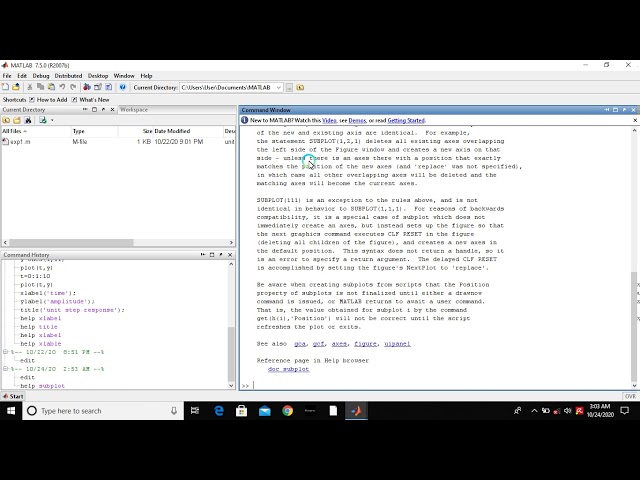Viewport: 640px width, 480px height.
Task: Select 't=0:1:10' history entry
Action: click(x=35, y=276)
